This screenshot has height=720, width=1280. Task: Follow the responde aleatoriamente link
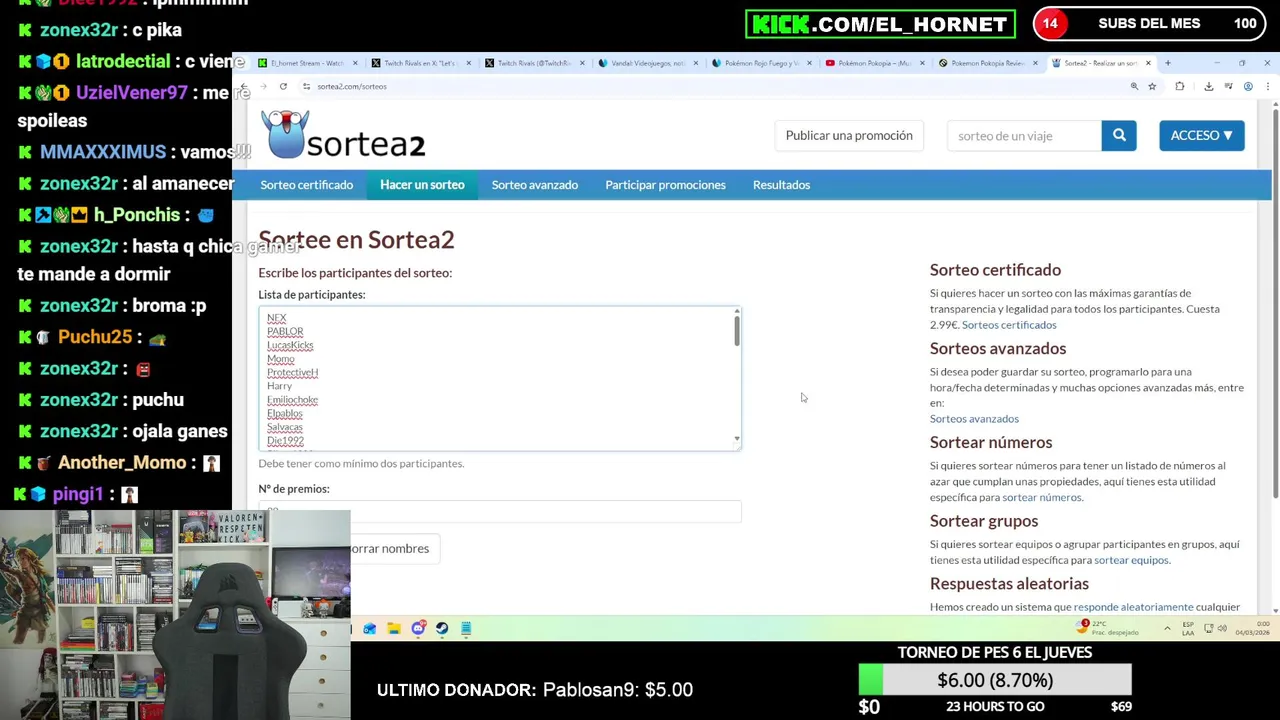point(1133,607)
